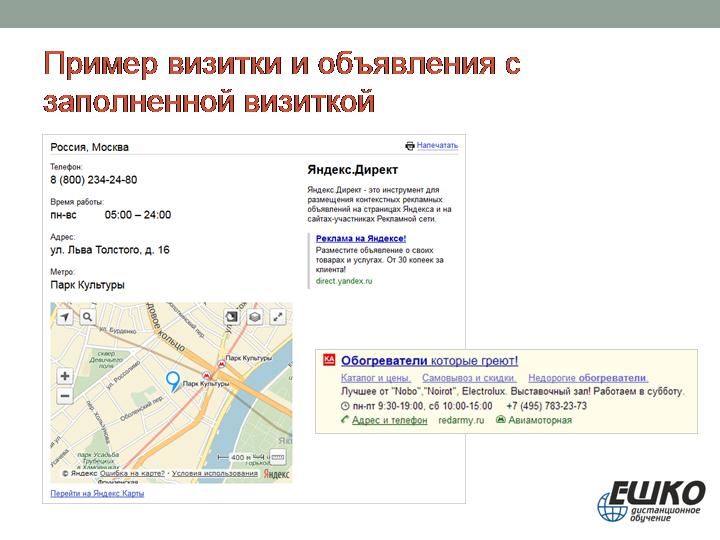Click the phone number +7 (495) 783-23-73
The height and width of the screenshot is (540, 720).
[x=546, y=406]
